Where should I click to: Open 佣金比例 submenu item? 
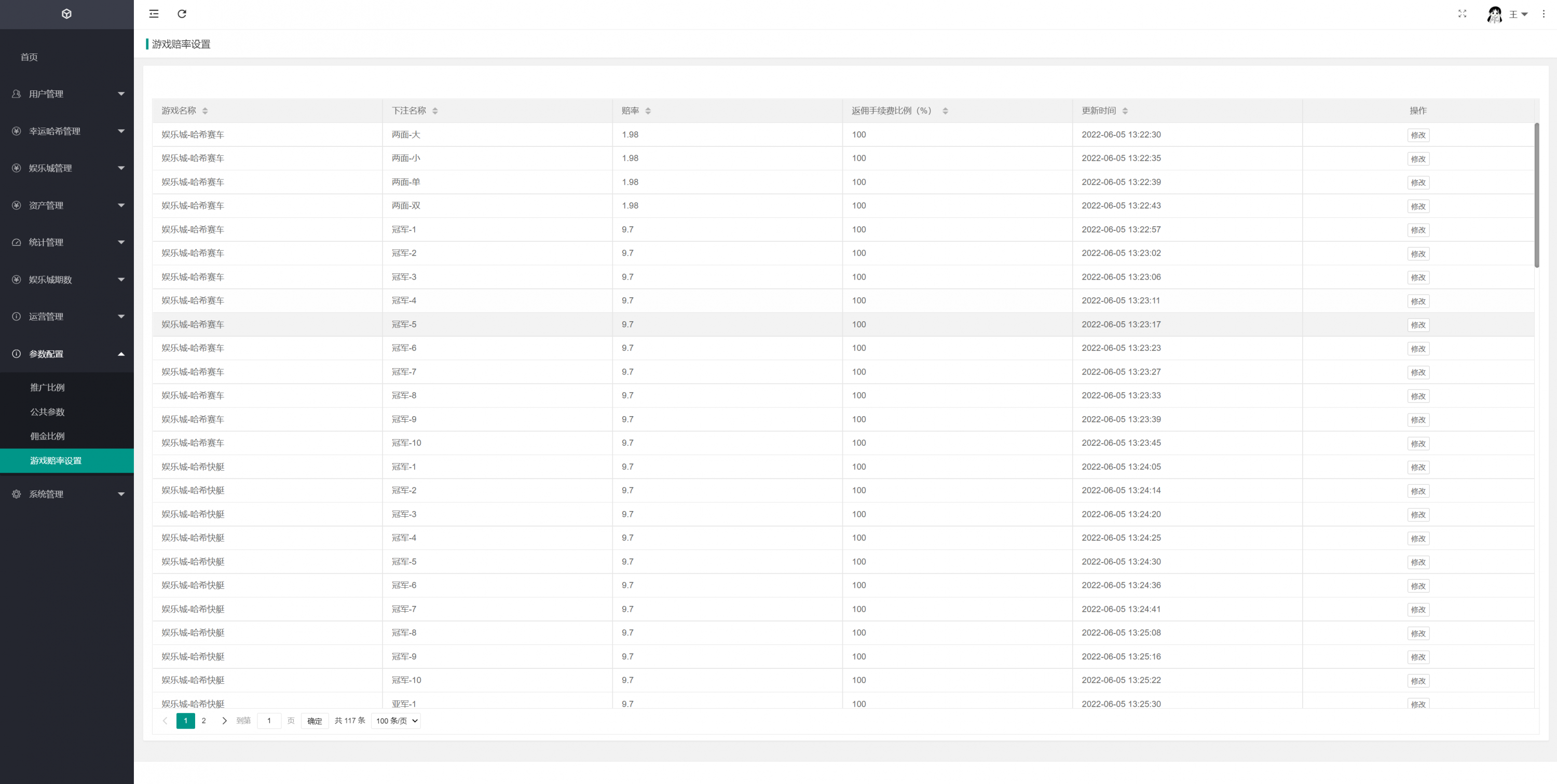pos(48,436)
